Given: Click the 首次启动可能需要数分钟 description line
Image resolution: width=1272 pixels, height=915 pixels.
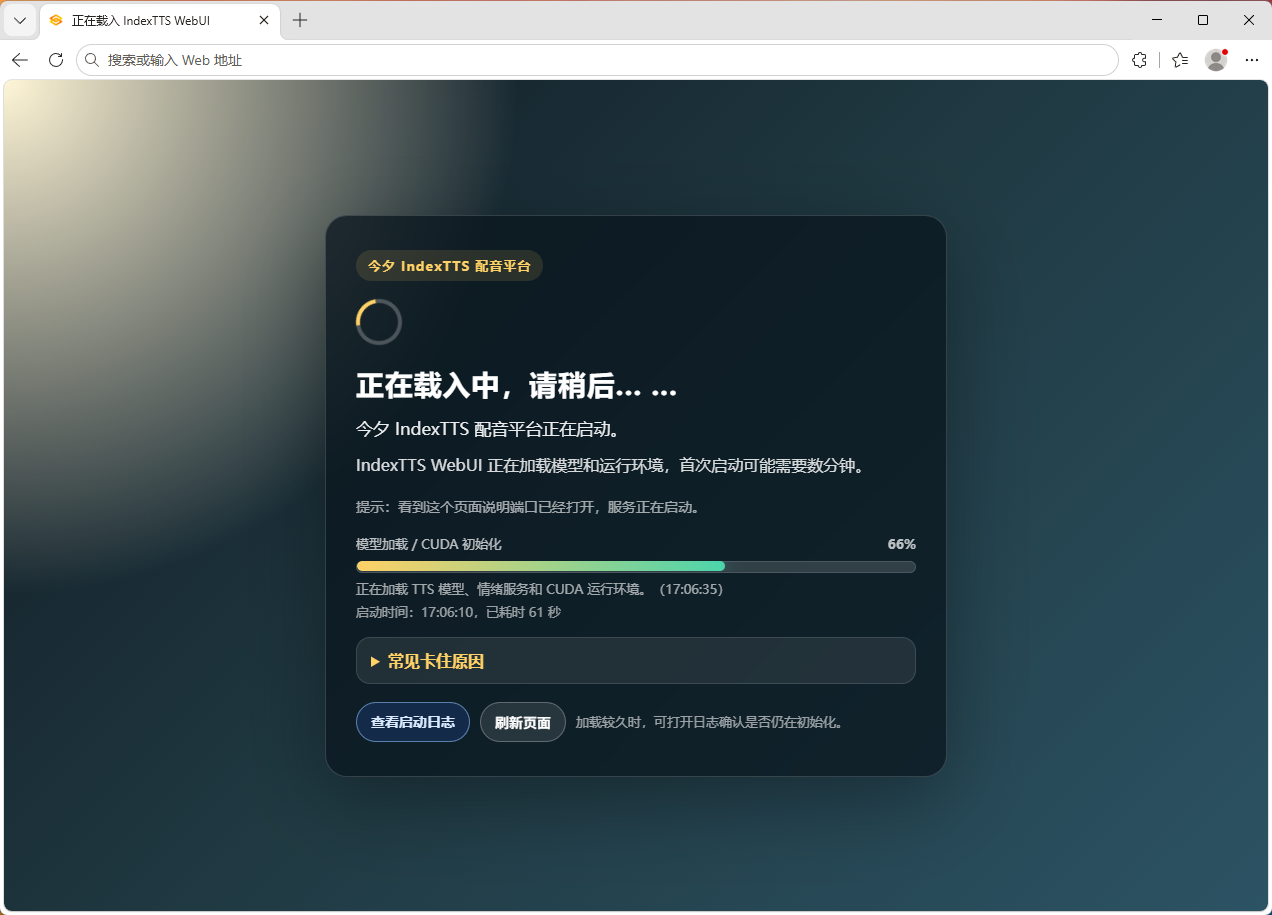Looking at the screenshot, I should point(610,465).
